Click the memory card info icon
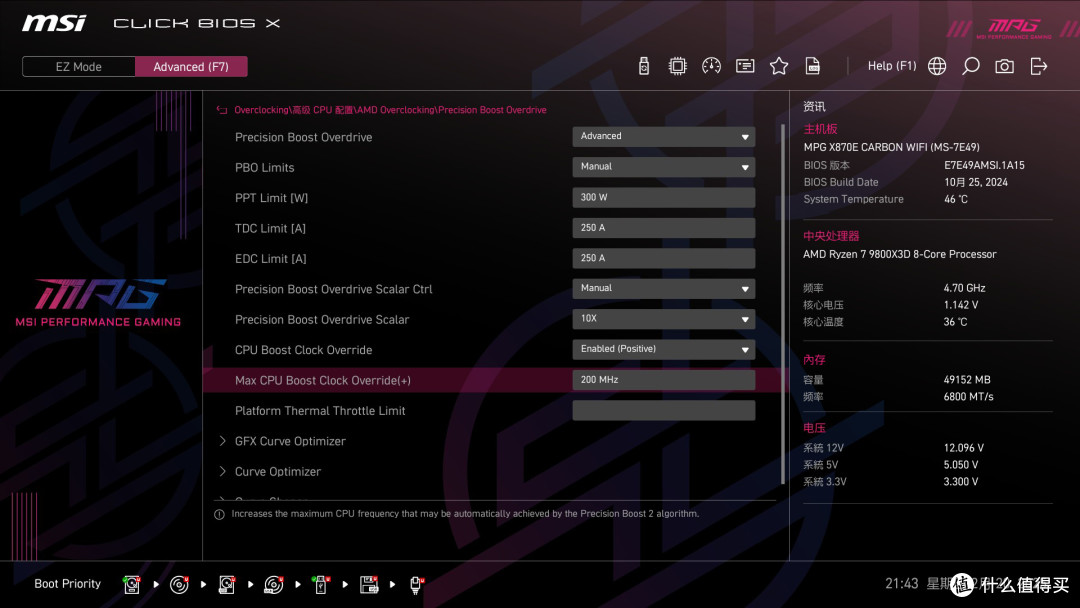This screenshot has width=1080, height=608. coord(745,66)
